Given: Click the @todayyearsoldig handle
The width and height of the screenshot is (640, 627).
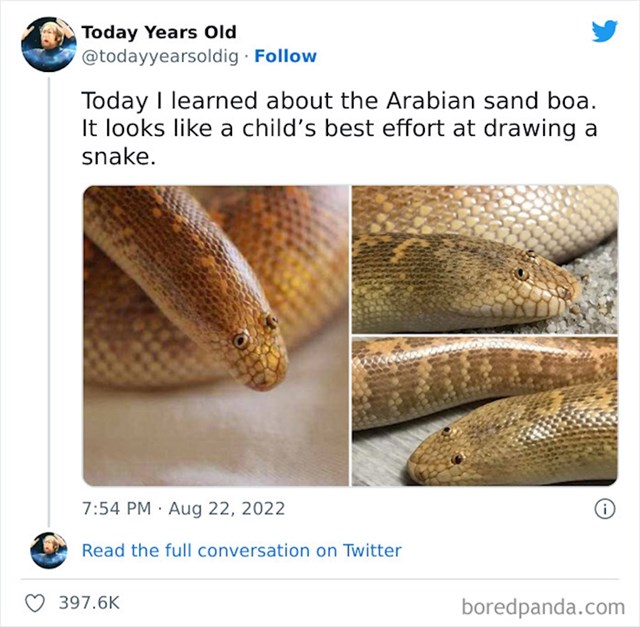Looking at the screenshot, I should click(x=160, y=57).
